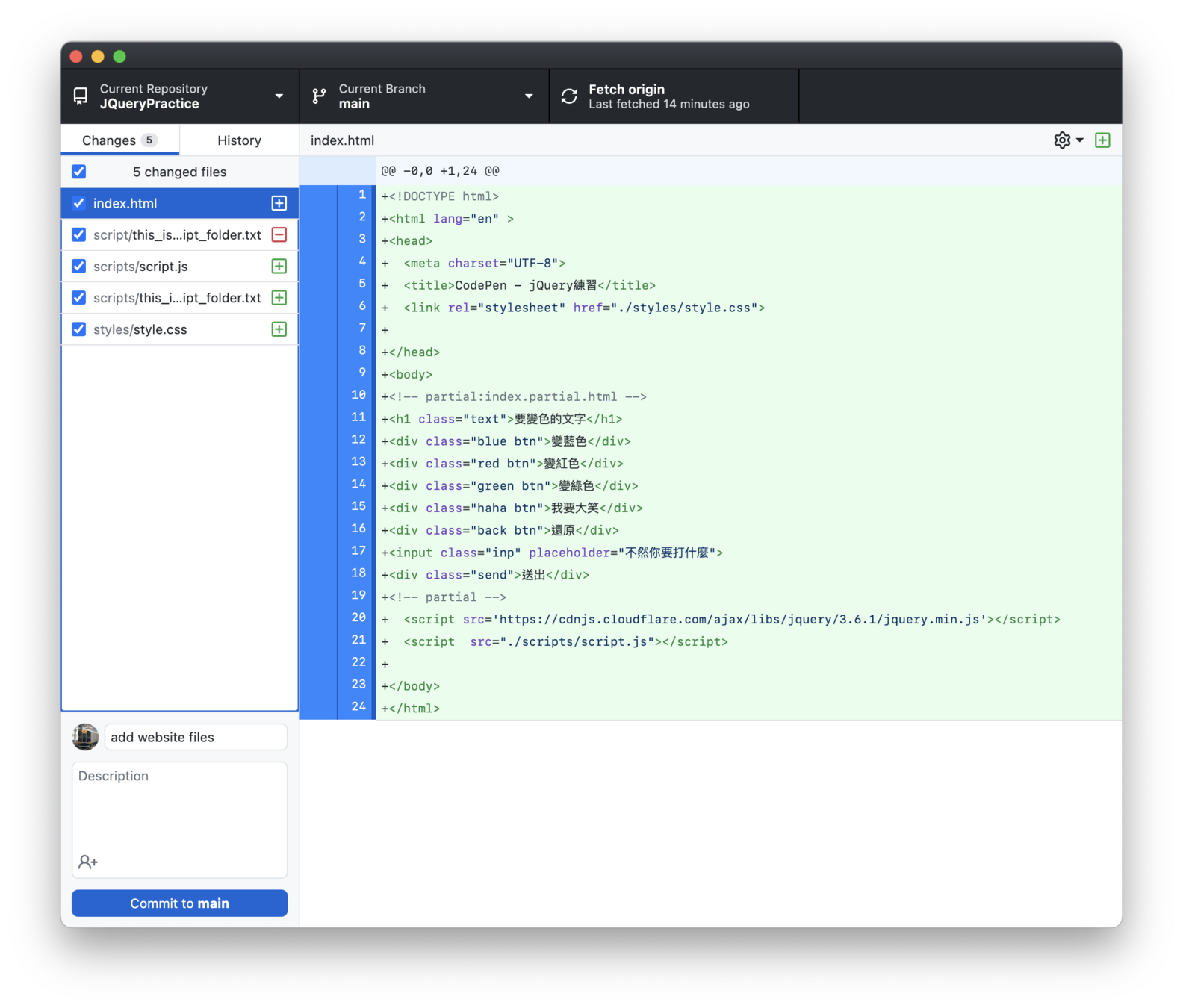Click Fetch origin button
1183x1008 pixels.
[674, 96]
